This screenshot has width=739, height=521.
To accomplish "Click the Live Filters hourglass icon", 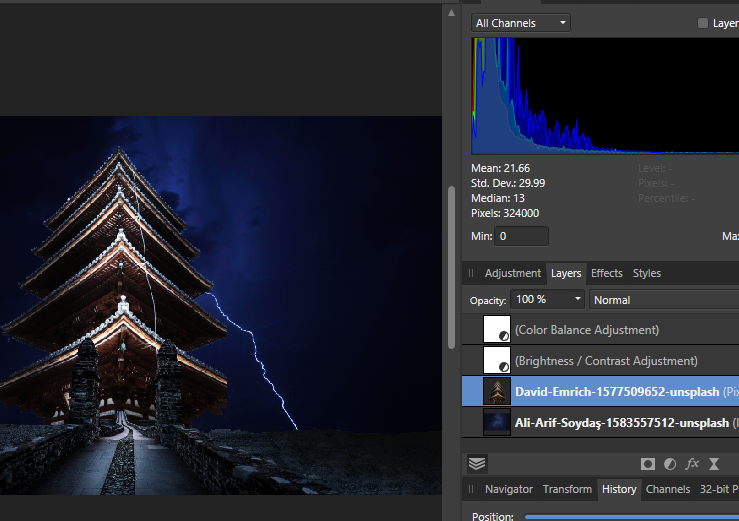I will 714,464.
